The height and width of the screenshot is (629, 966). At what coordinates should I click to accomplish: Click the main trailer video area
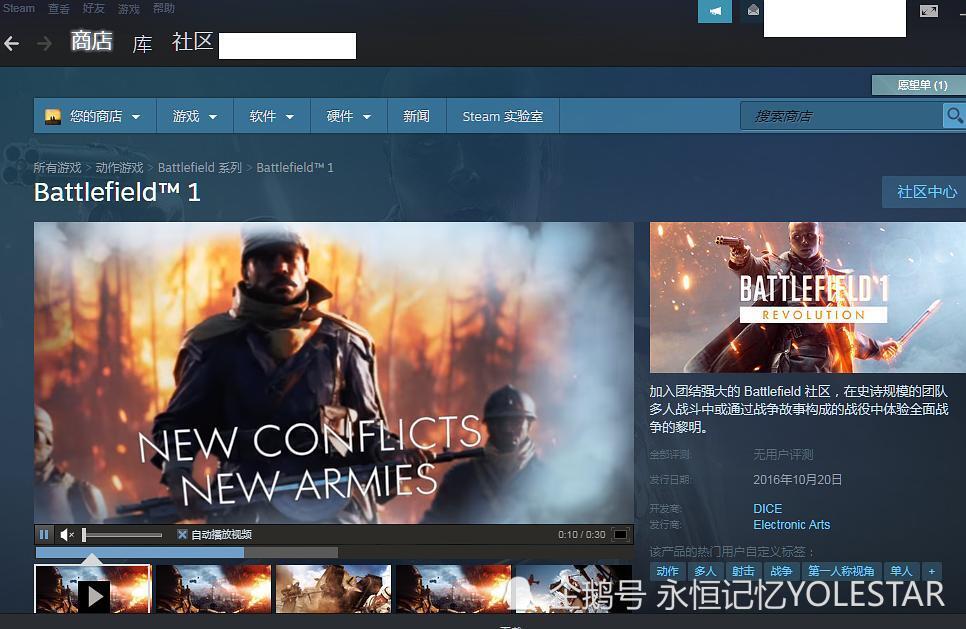(334, 373)
